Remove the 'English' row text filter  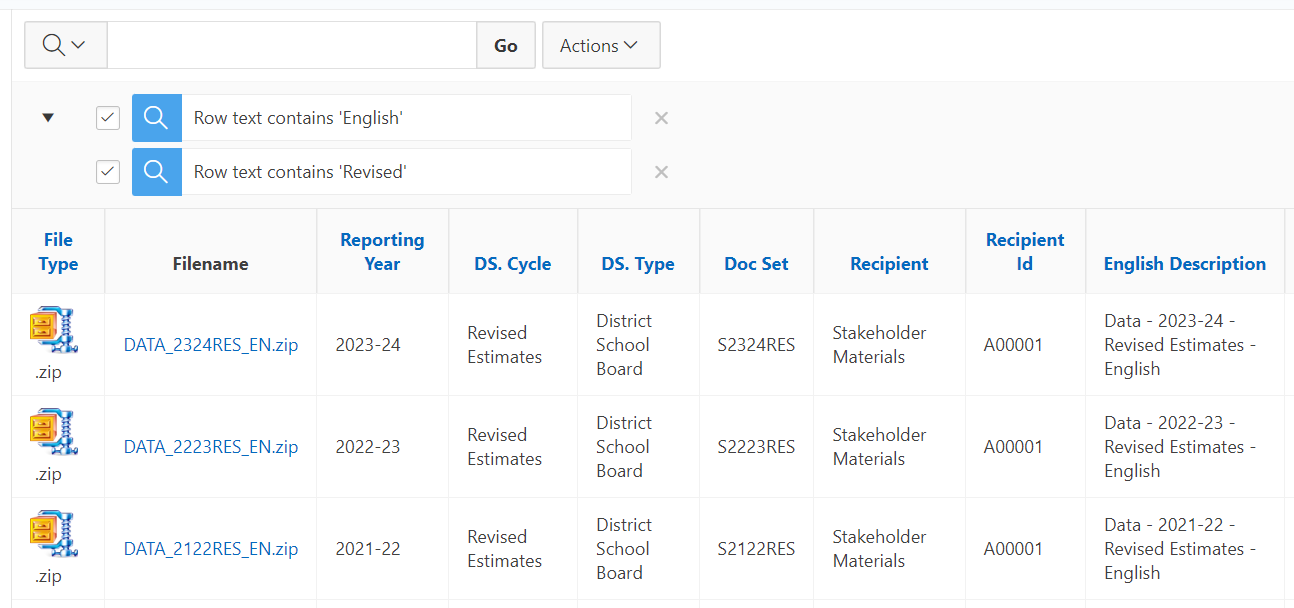coord(661,118)
